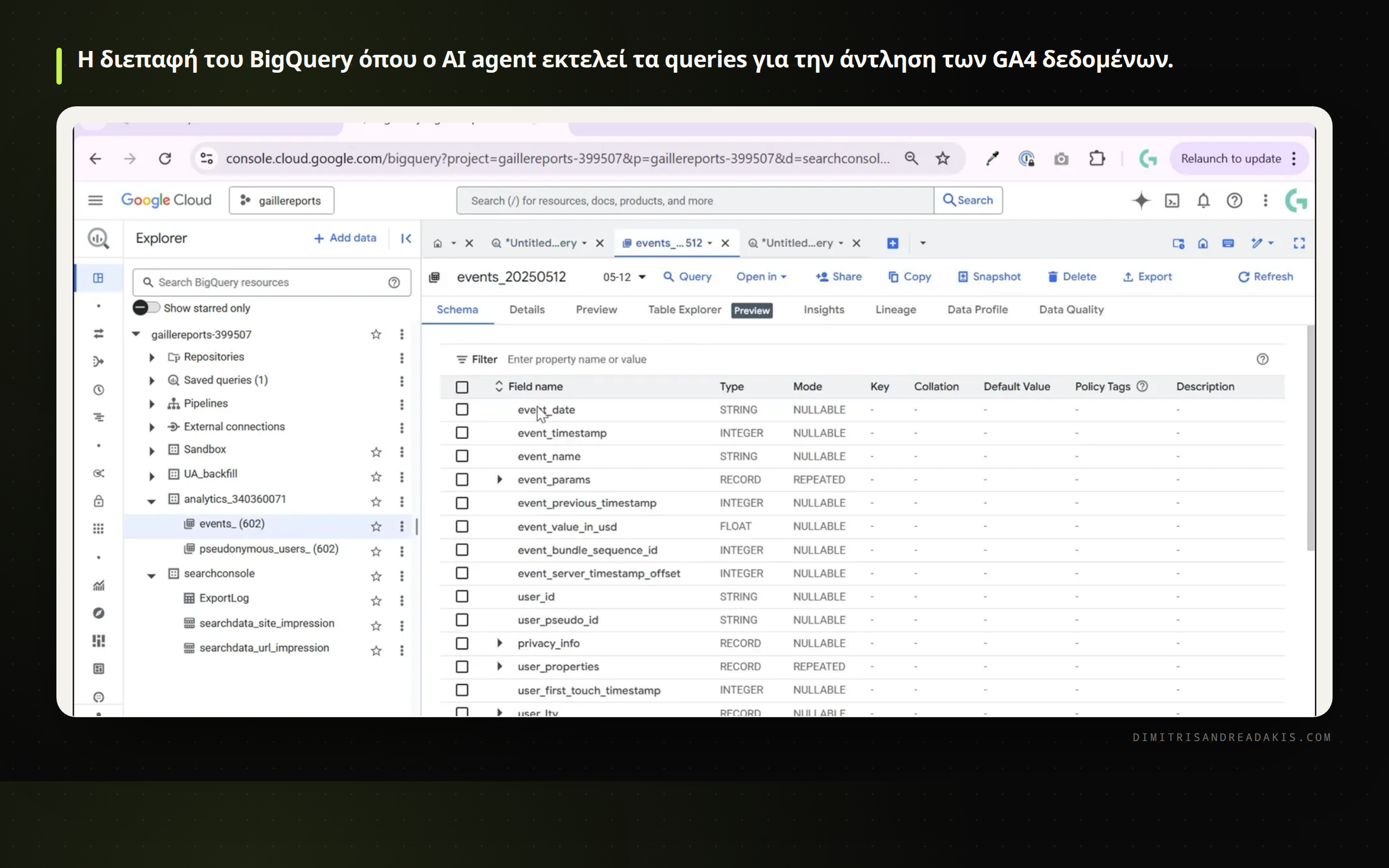
Task: Bookmark this page with the star icon
Action: (942, 158)
